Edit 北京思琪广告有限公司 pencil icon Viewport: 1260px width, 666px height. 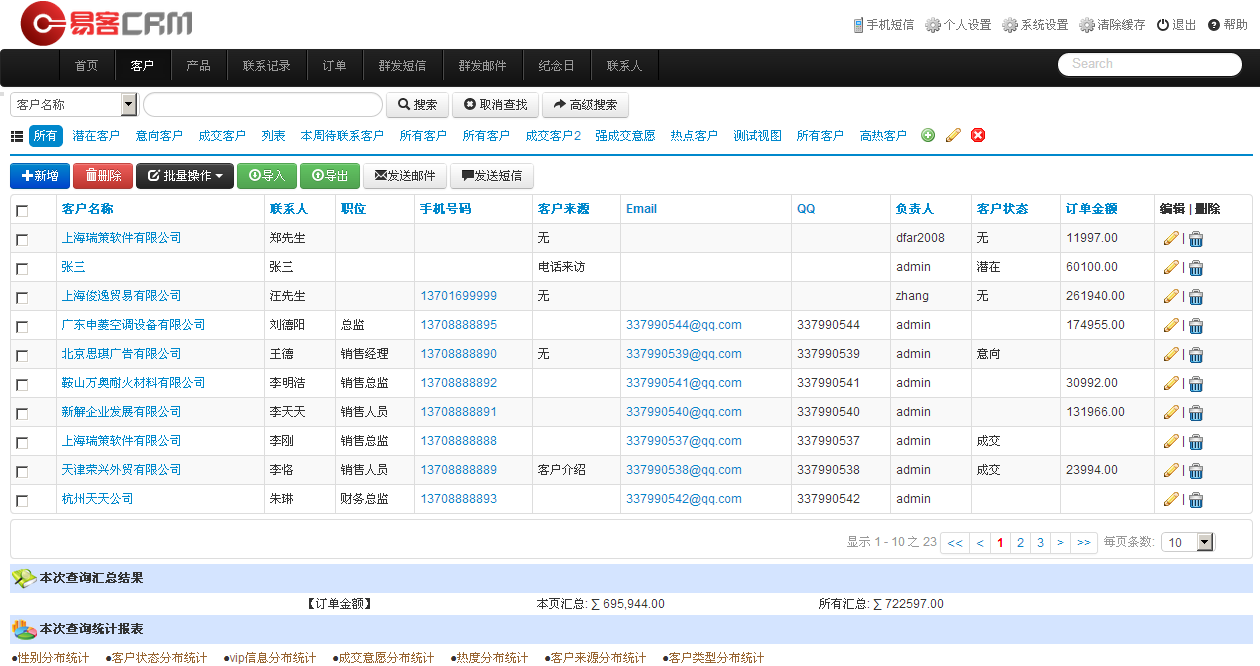point(1171,354)
